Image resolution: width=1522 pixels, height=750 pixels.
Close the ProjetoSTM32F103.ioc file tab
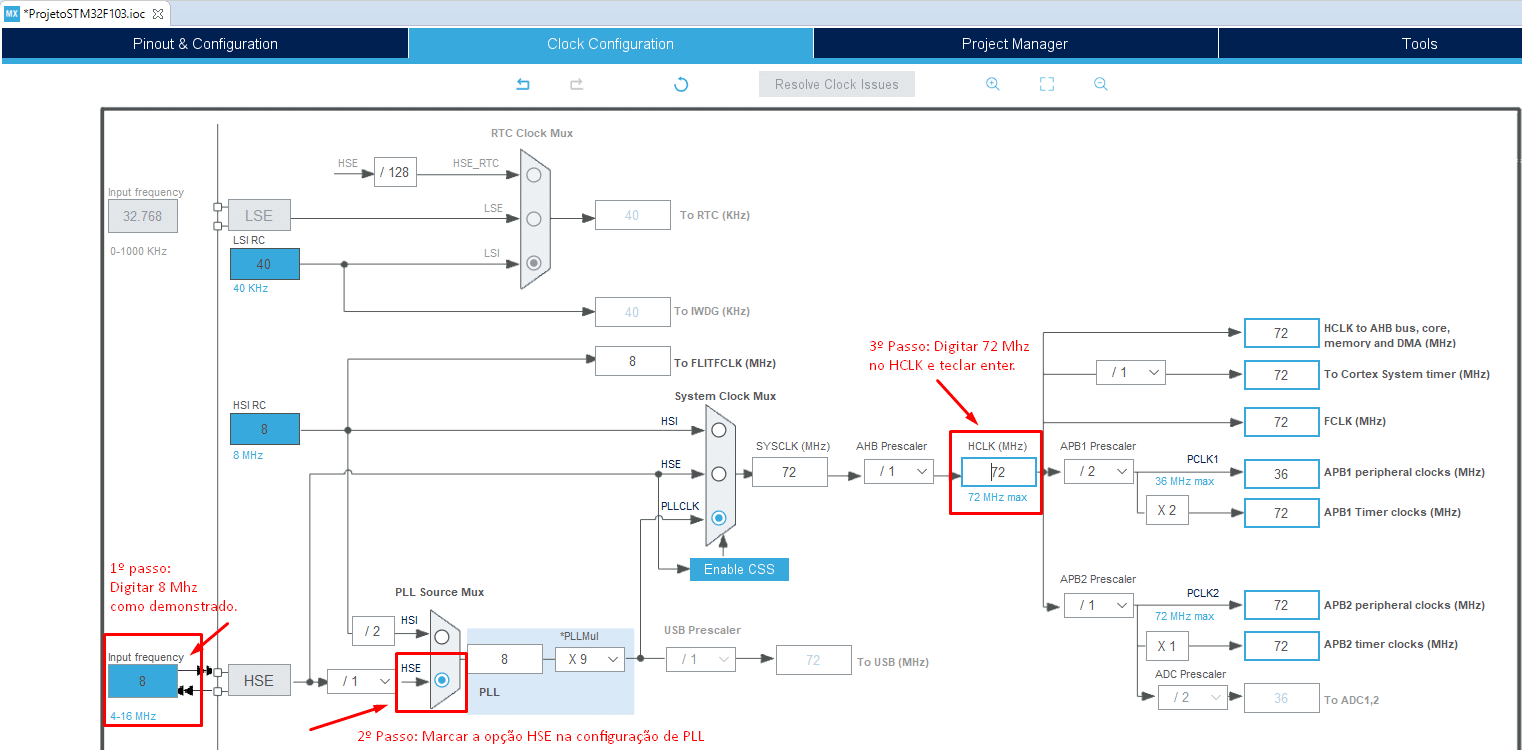tap(157, 14)
